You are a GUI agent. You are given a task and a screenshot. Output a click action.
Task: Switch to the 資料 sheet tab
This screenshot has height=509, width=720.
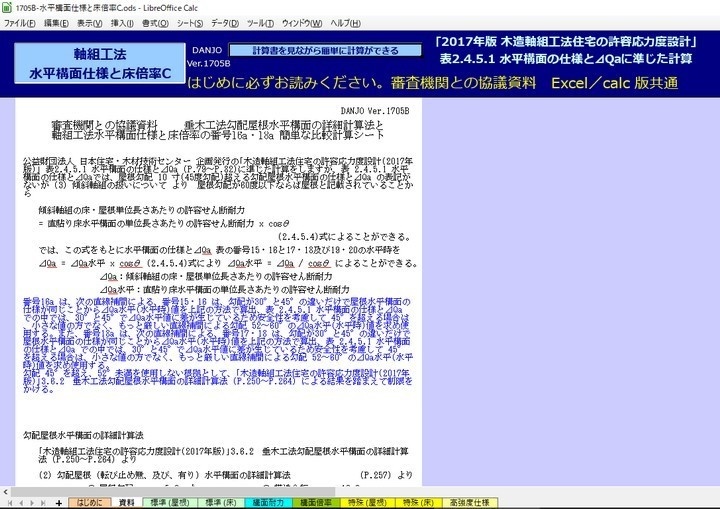pos(127,503)
